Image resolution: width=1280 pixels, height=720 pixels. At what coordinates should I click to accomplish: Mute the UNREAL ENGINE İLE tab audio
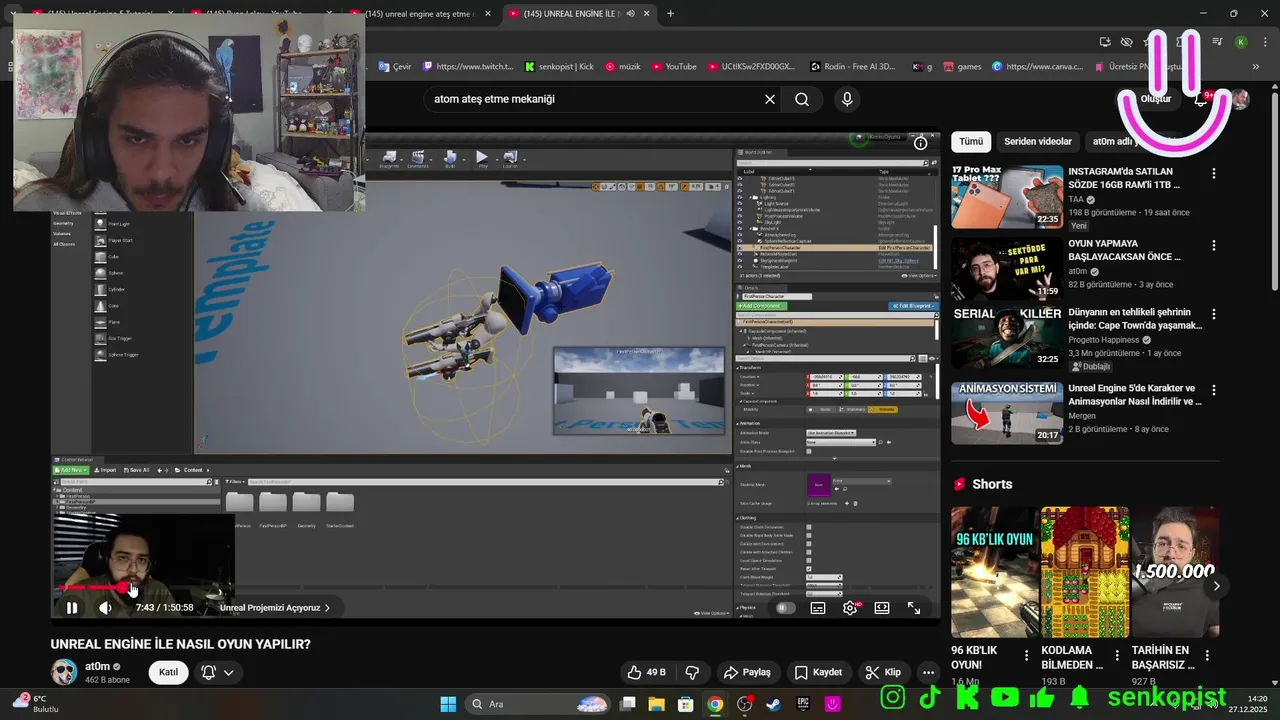click(630, 13)
